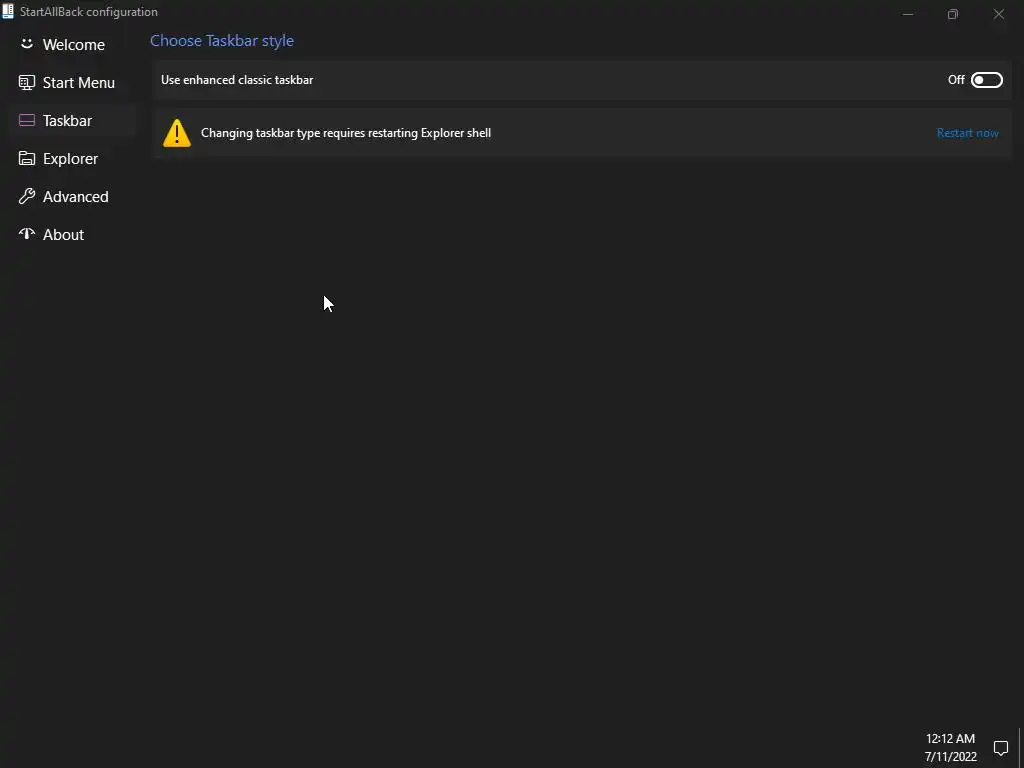
Task: Click the Explorer folder icon
Action: tap(27, 158)
